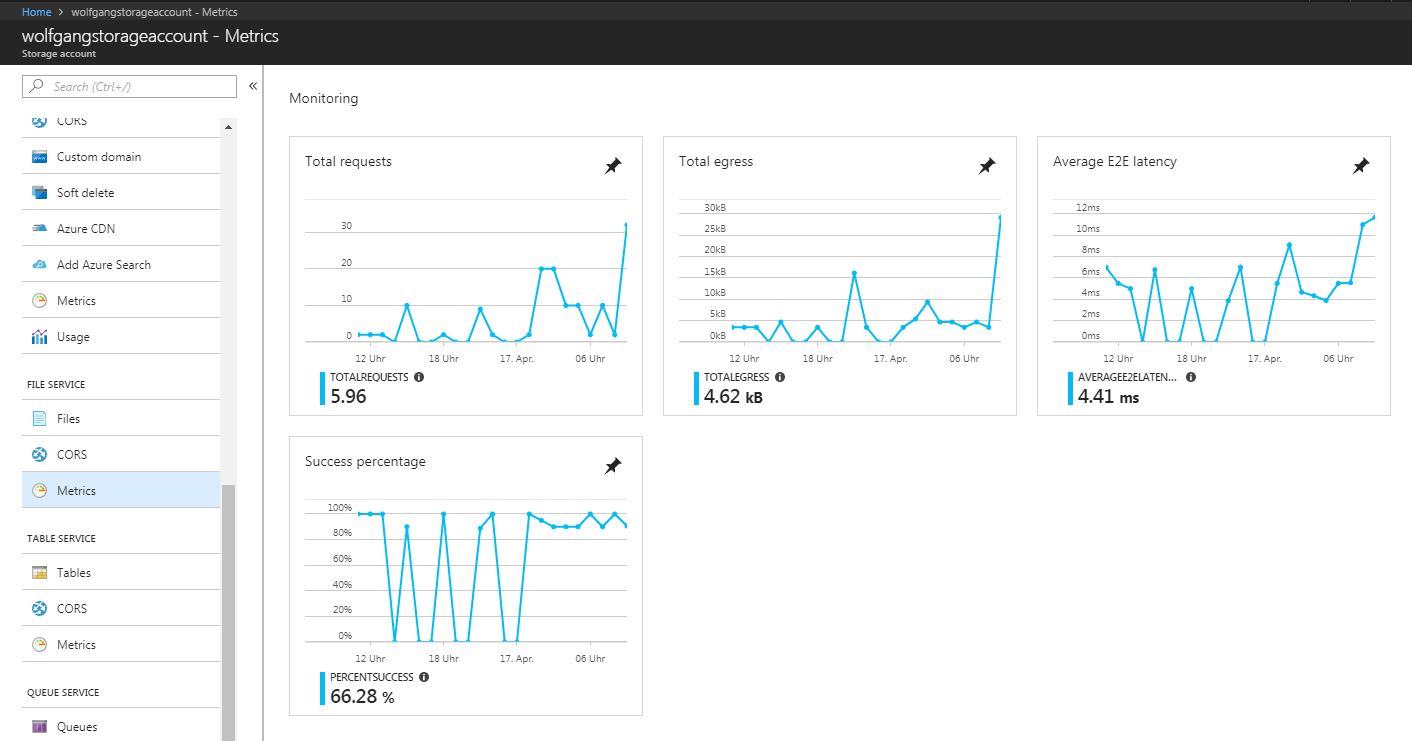This screenshot has height=741, width=1412.
Task: Click the sidebar search field
Action: click(x=130, y=87)
